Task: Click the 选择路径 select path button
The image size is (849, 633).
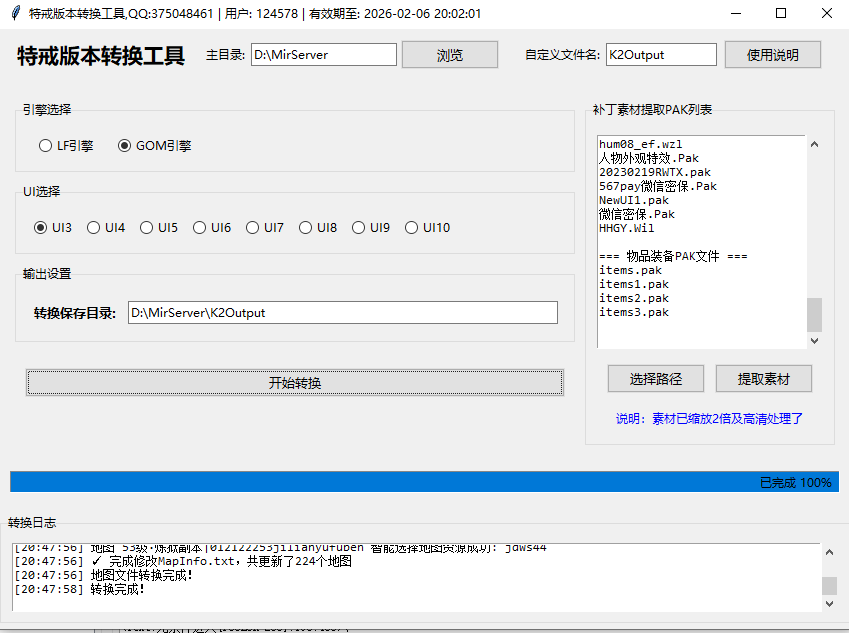Action: [655, 378]
